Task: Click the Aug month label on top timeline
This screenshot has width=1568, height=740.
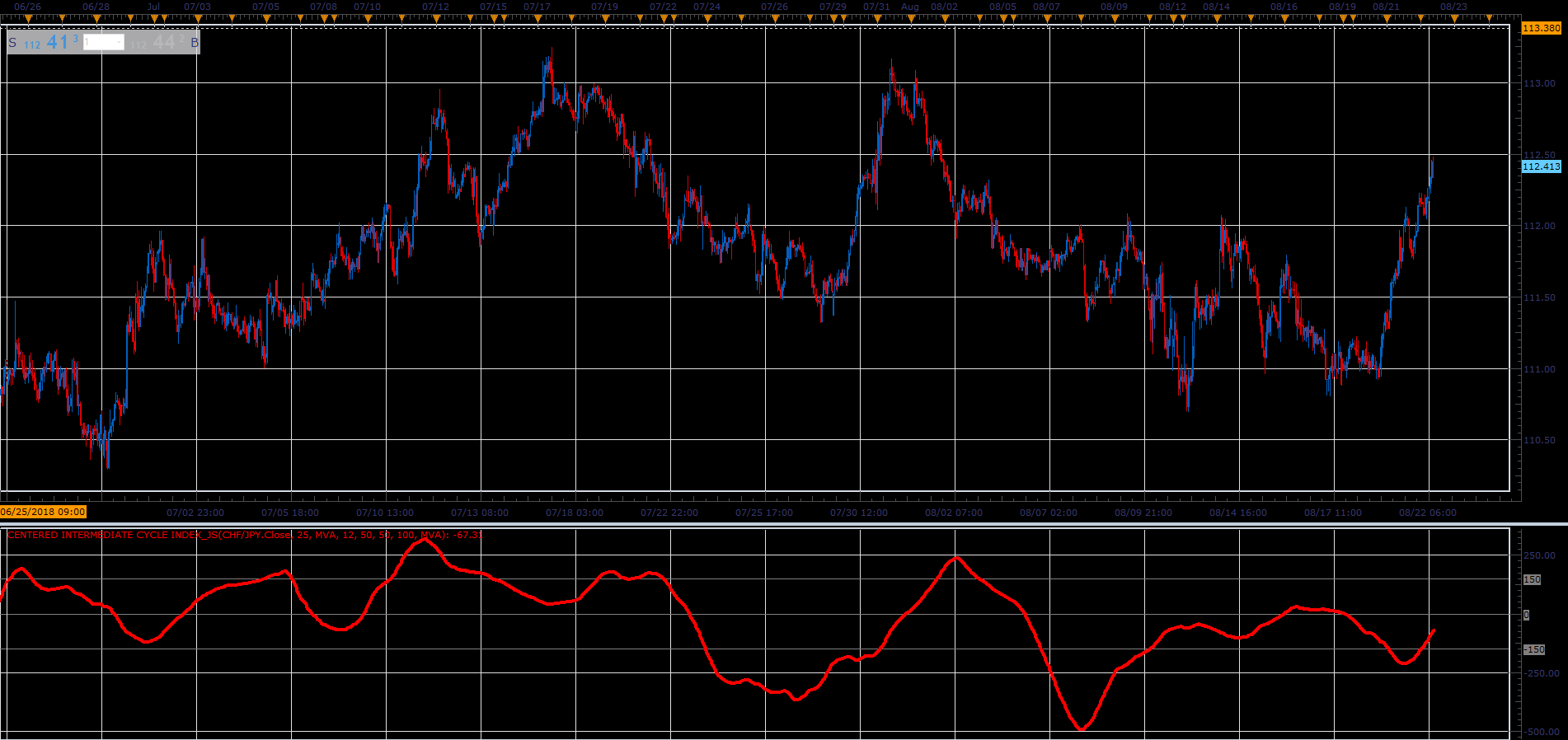Action: [910, 7]
